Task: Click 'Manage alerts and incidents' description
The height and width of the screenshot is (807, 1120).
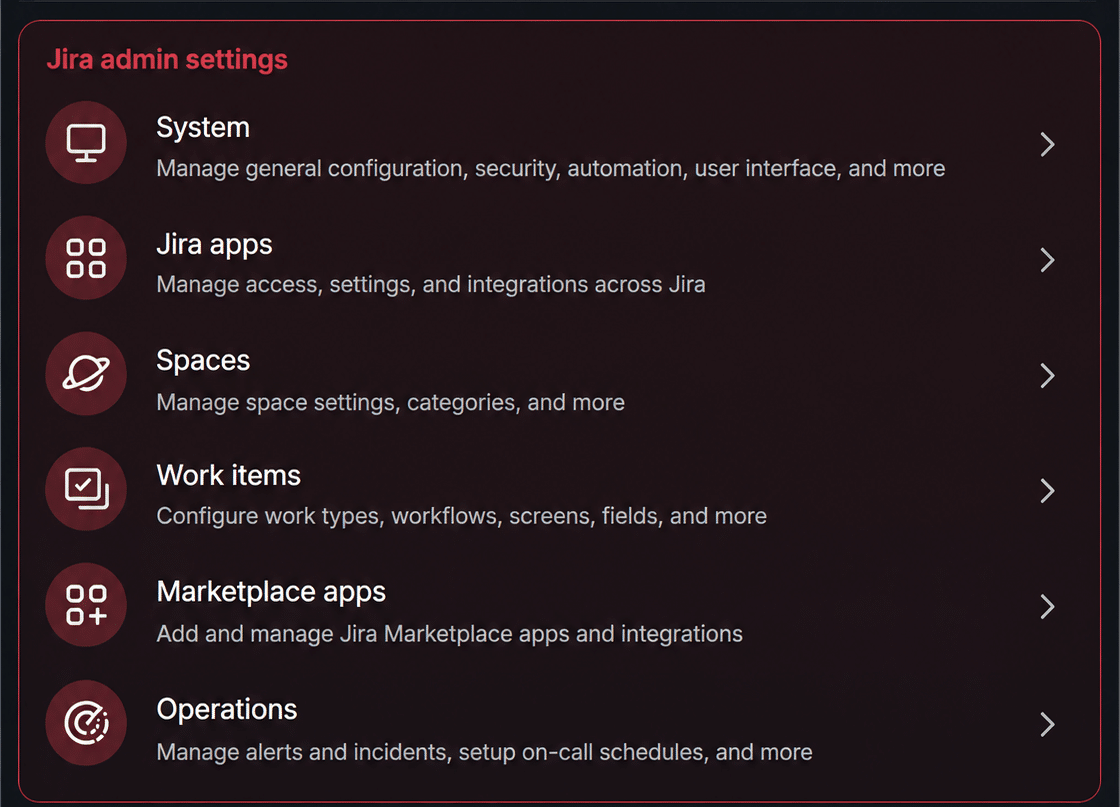Action: click(484, 752)
